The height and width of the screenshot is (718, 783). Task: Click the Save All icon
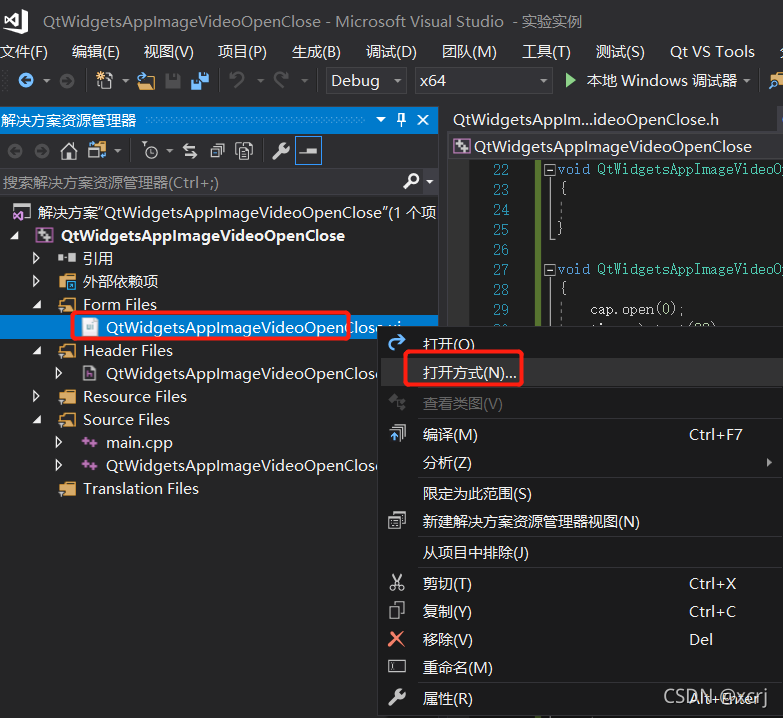200,80
